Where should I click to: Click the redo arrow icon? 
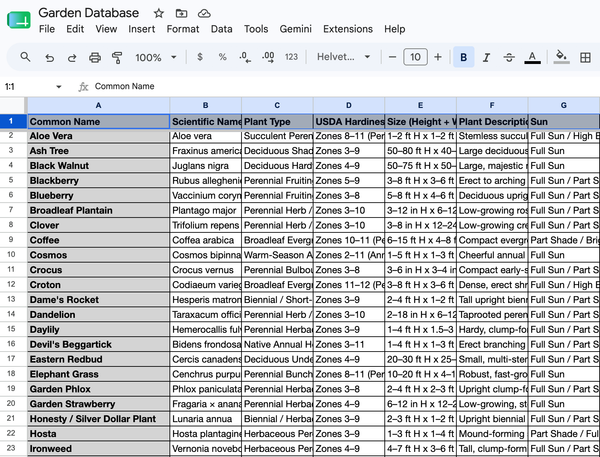click(x=72, y=58)
